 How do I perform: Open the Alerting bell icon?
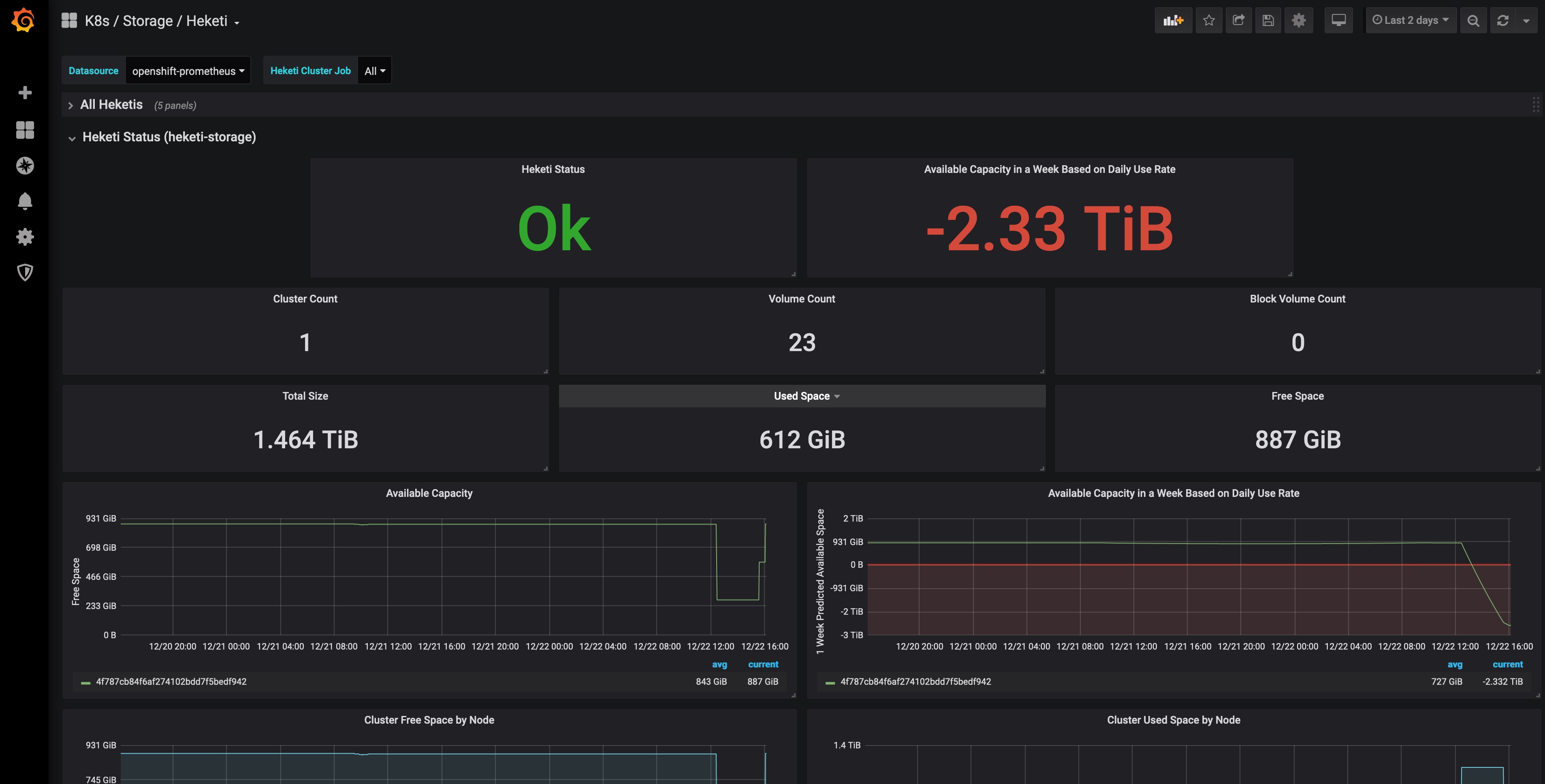[x=25, y=201]
